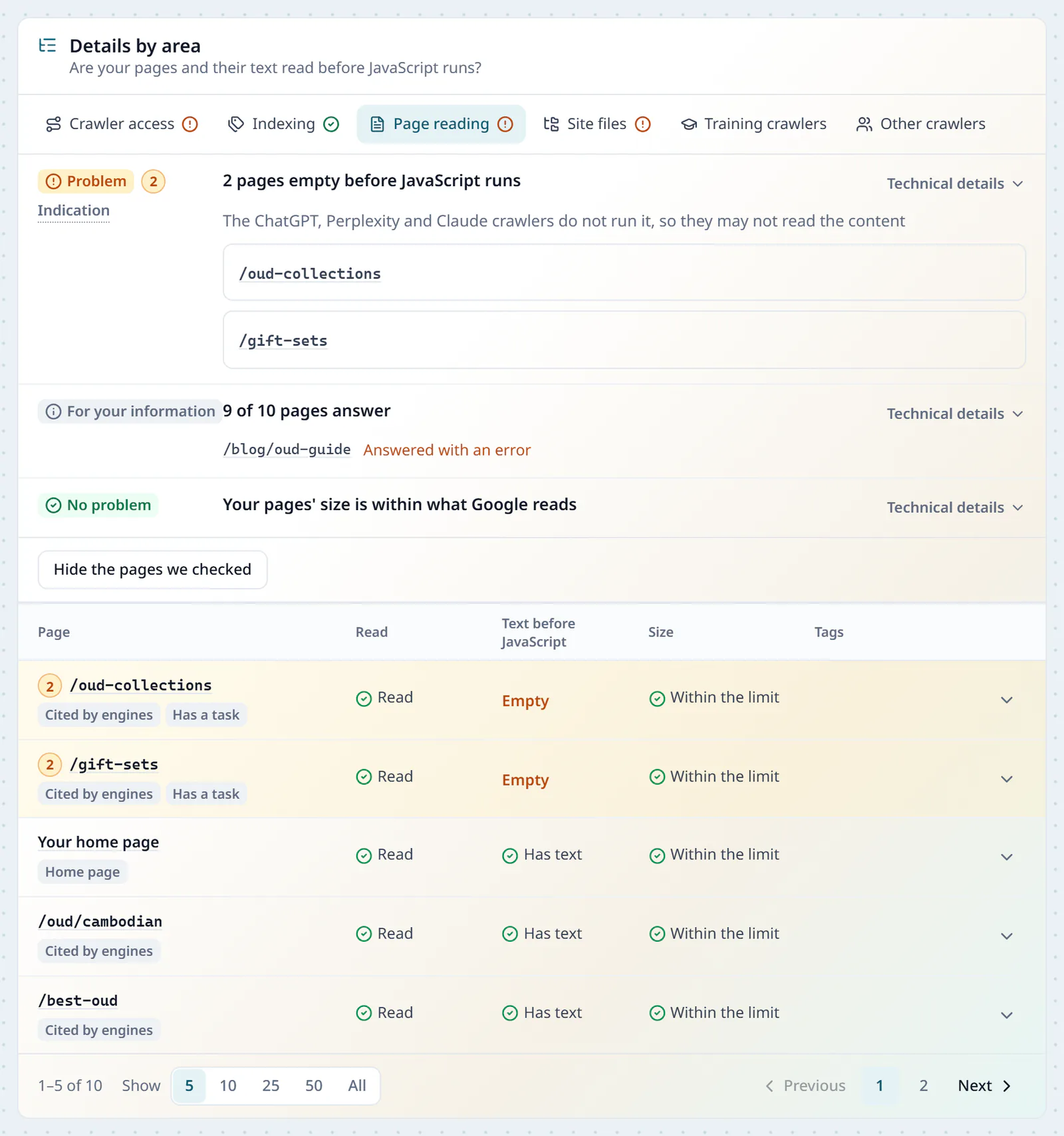Image resolution: width=1064 pixels, height=1136 pixels.
Task: Open the /oud-collections link in problem box
Action: 310,273
